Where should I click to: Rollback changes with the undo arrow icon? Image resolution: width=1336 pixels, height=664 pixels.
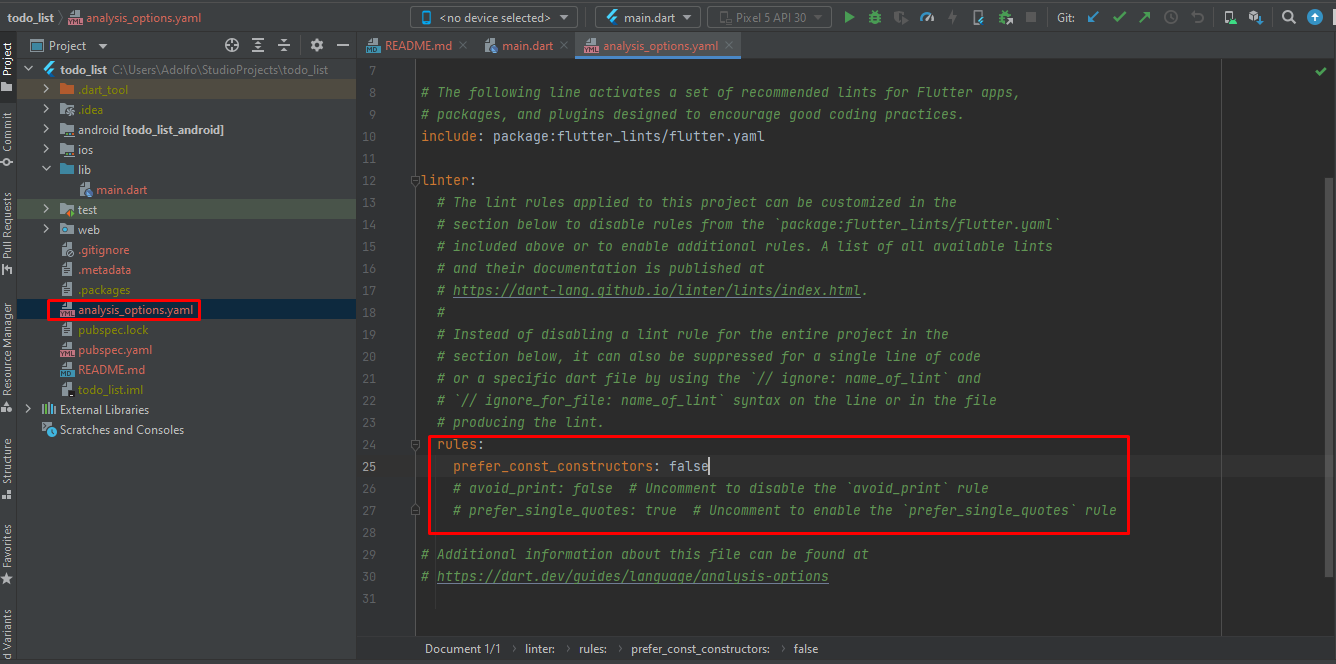tap(1197, 17)
